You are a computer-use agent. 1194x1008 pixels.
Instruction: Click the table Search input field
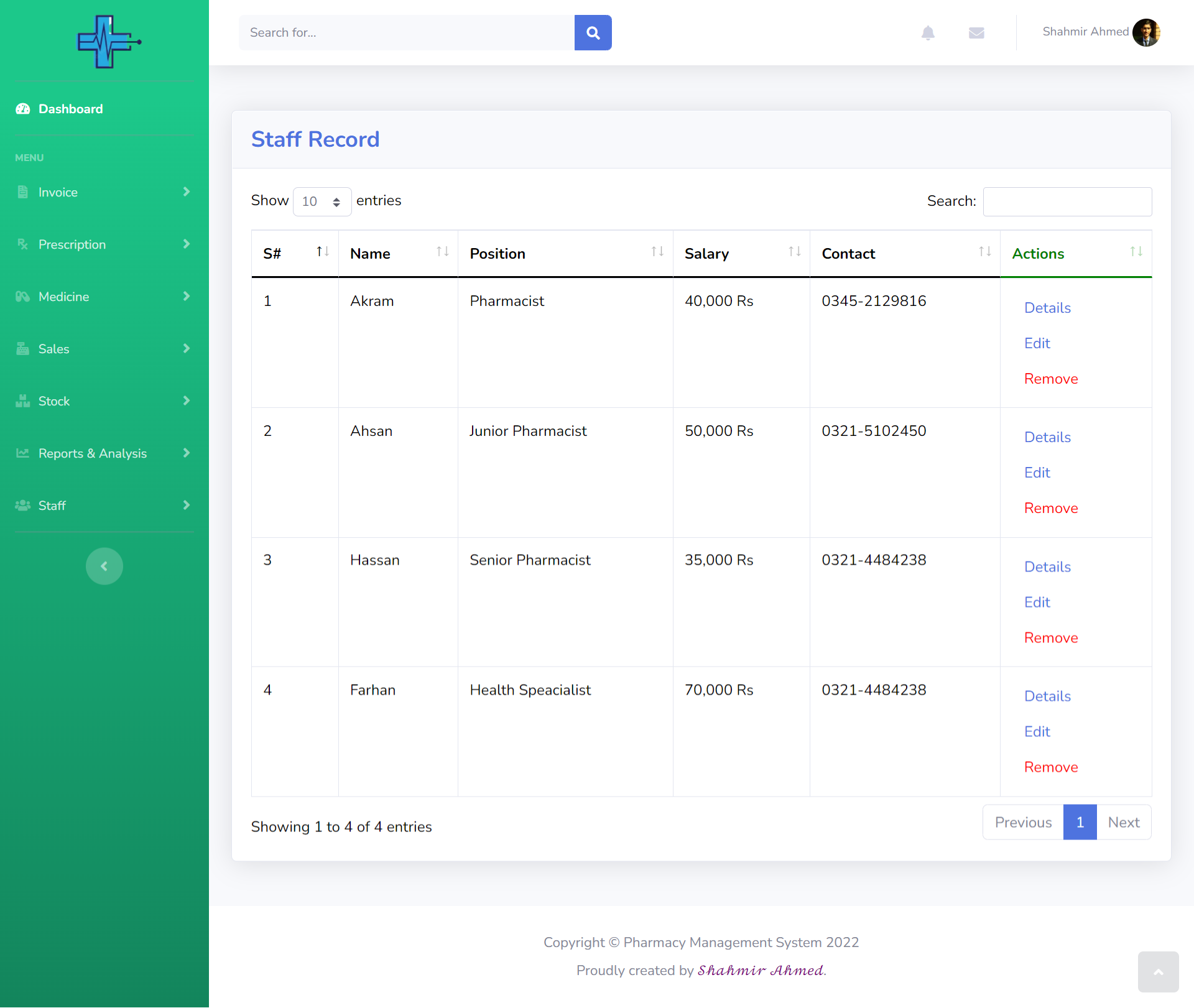(x=1067, y=201)
